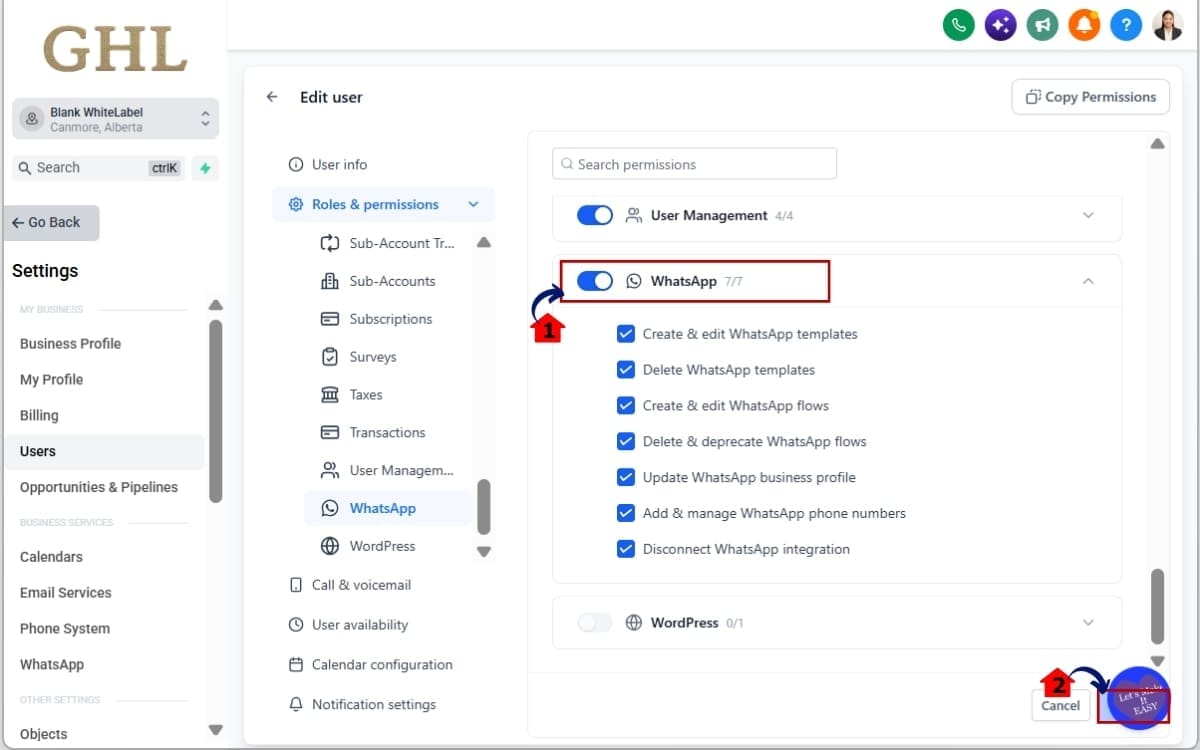Click the Sub-Accounts building icon
Image resolution: width=1200 pixels, height=750 pixels.
[x=330, y=281]
